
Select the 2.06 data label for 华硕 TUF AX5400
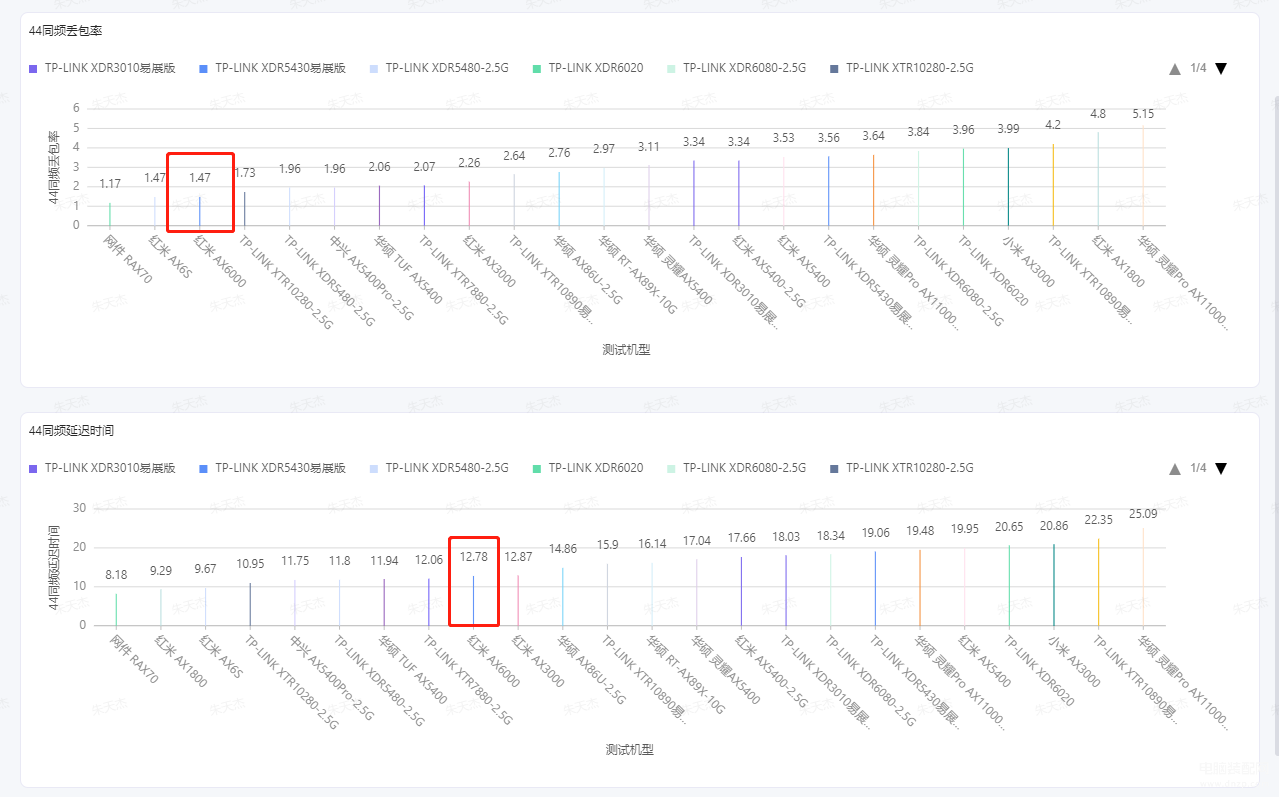379,167
